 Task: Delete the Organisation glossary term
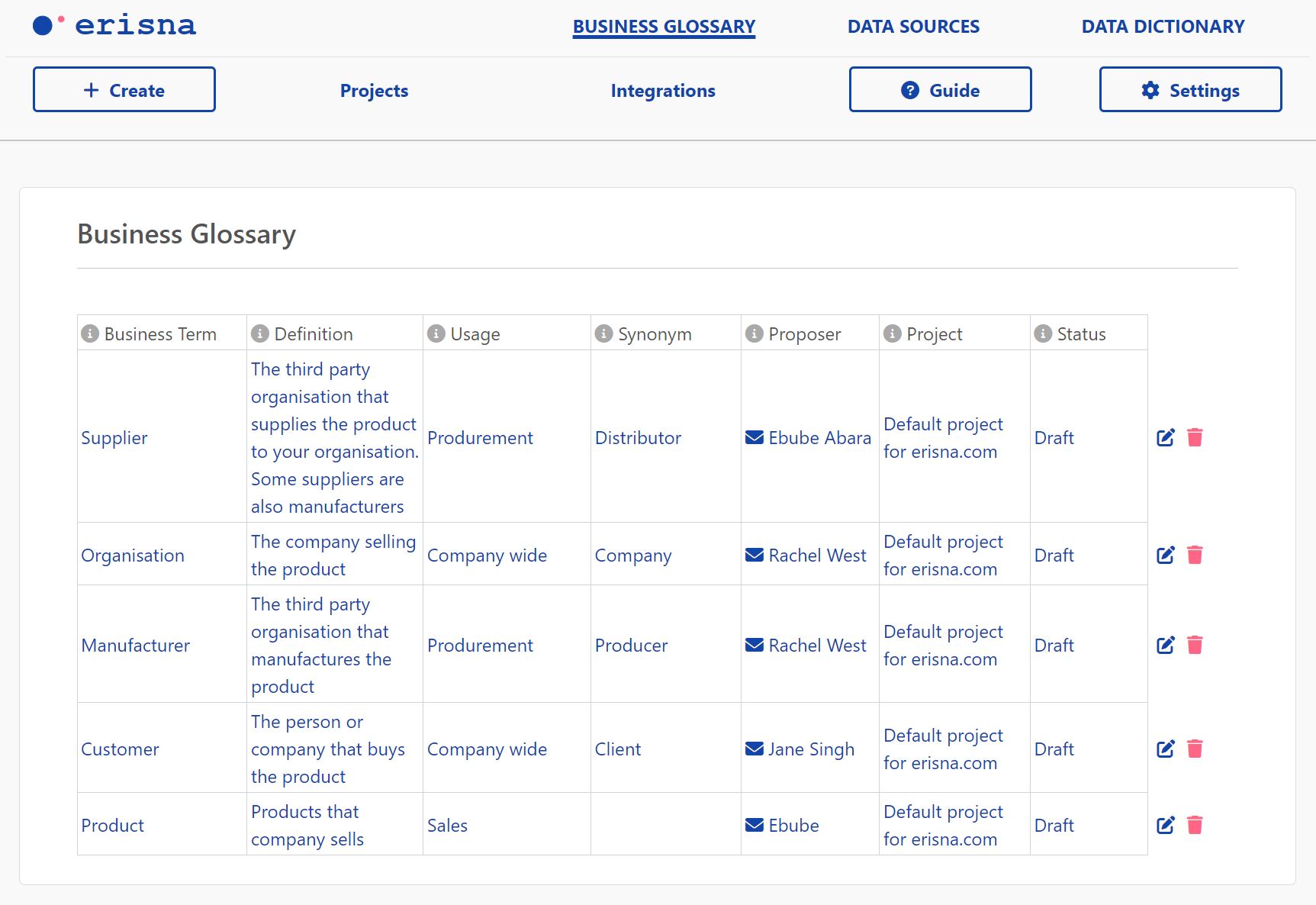[1195, 556]
